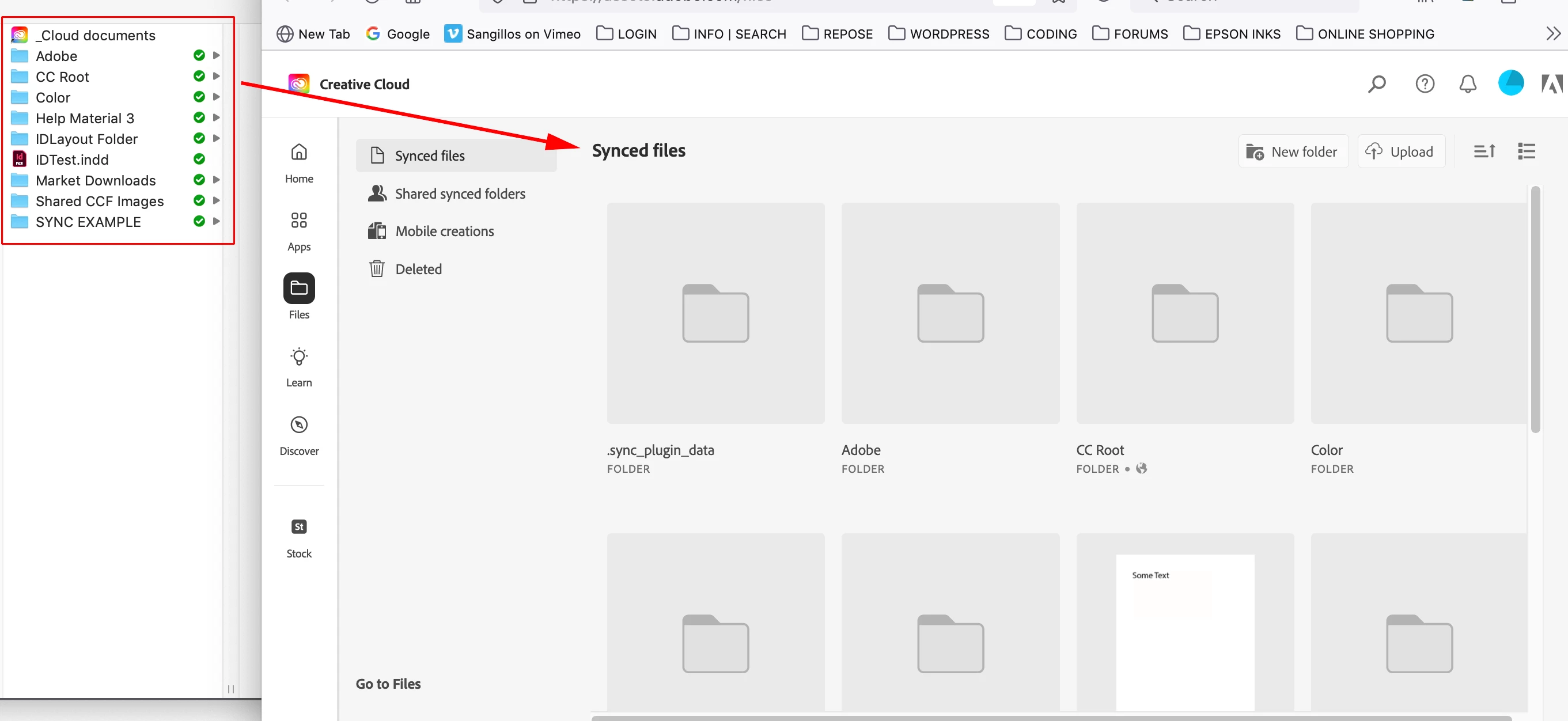Open the notifications bell
This screenshot has width=1568, height=721.
(x=1468, y=84)
